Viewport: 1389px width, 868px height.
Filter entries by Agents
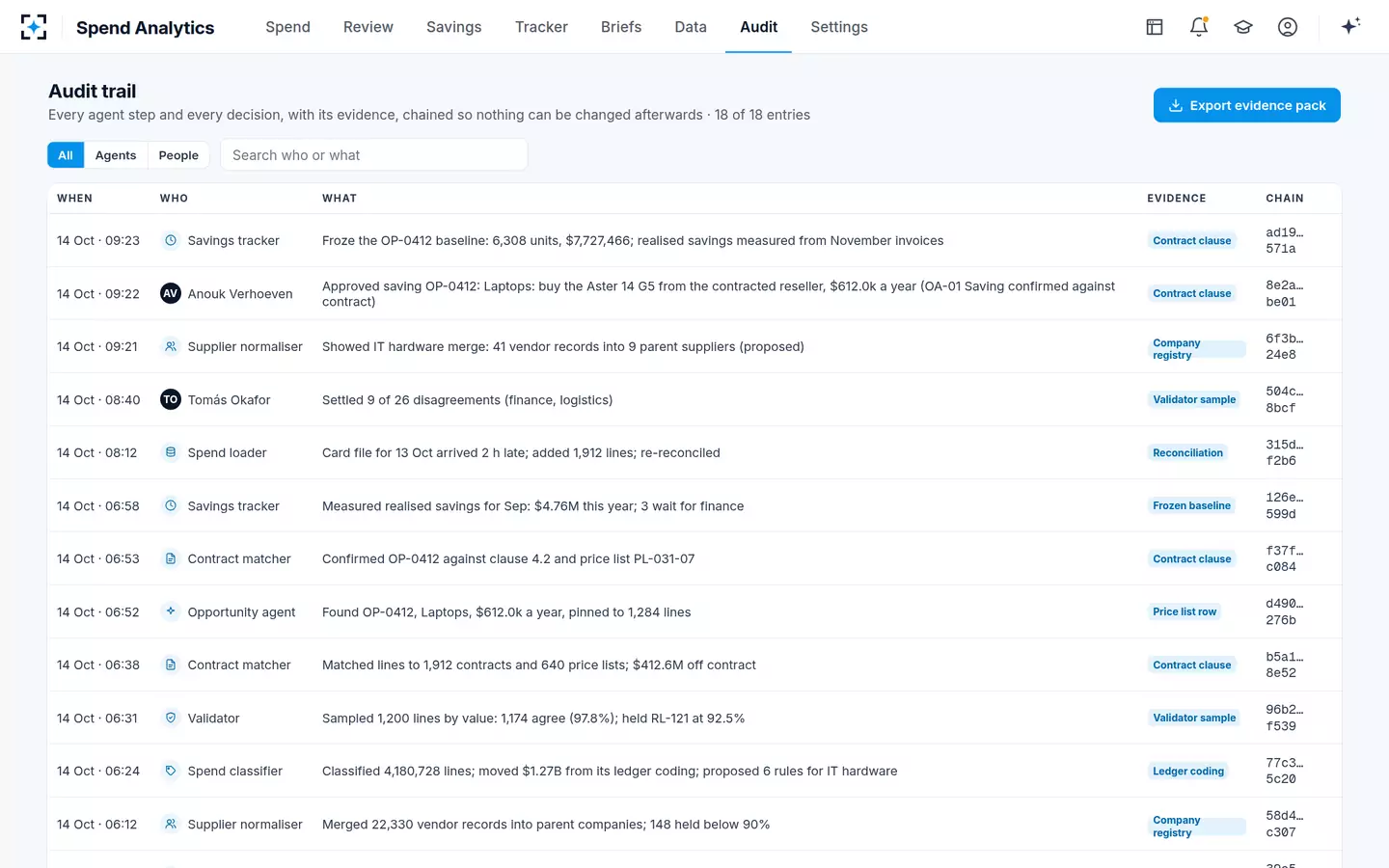tap(116, 155)
